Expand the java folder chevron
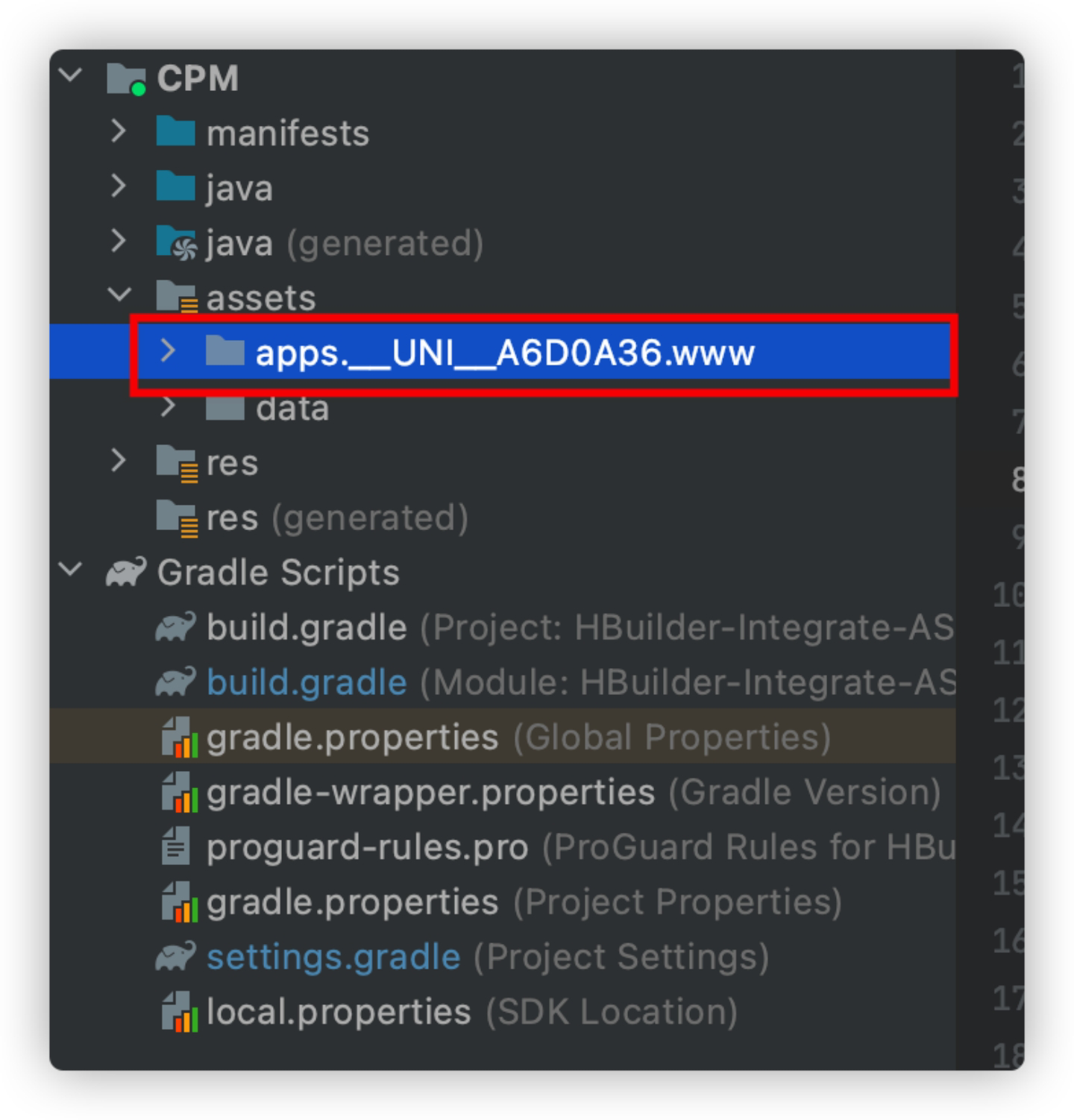Image resolution: width=1074 pixels, height=1120 pixels. (x=119, y=186)
